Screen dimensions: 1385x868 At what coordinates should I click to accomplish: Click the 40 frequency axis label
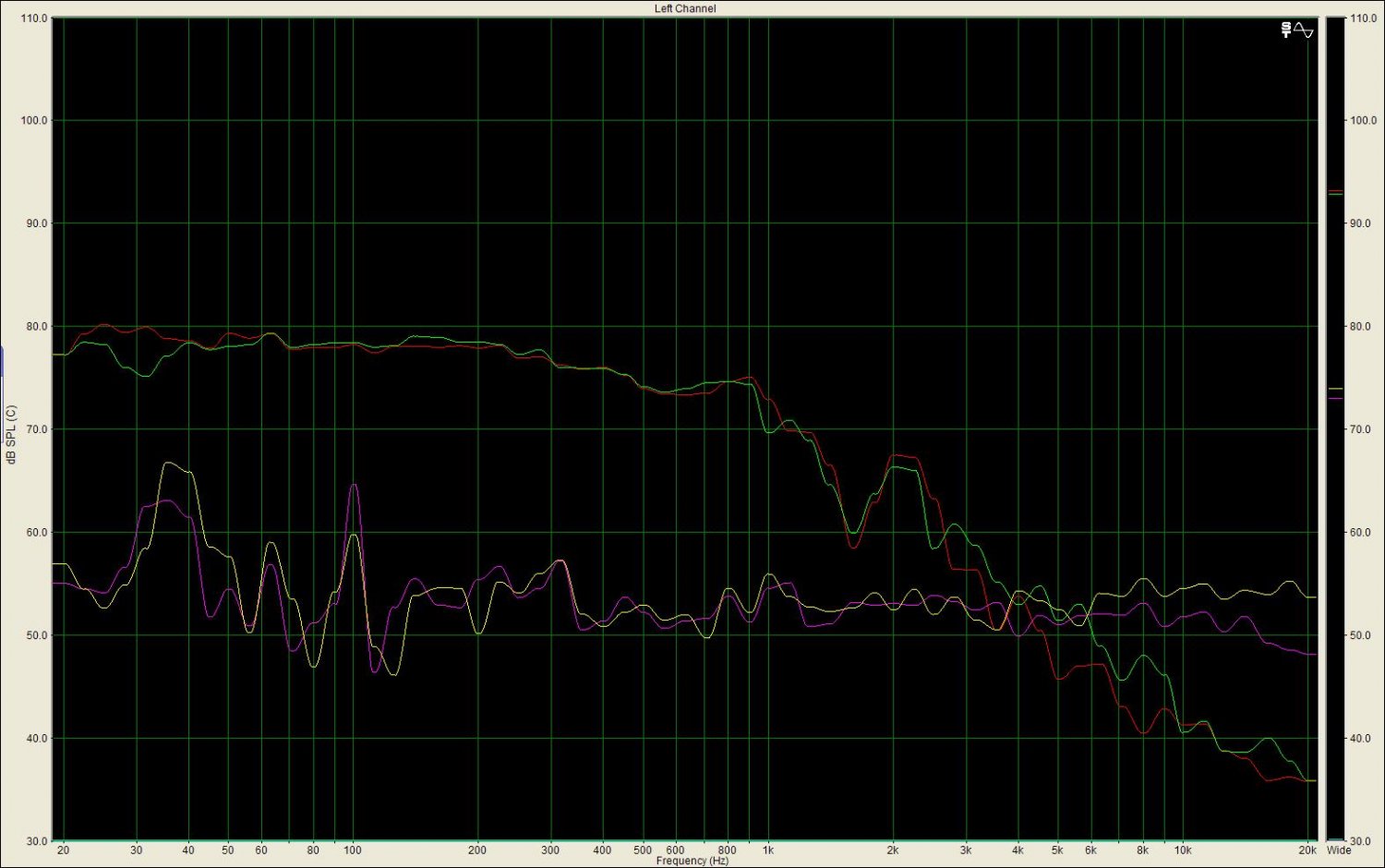(x=188, y=850)
